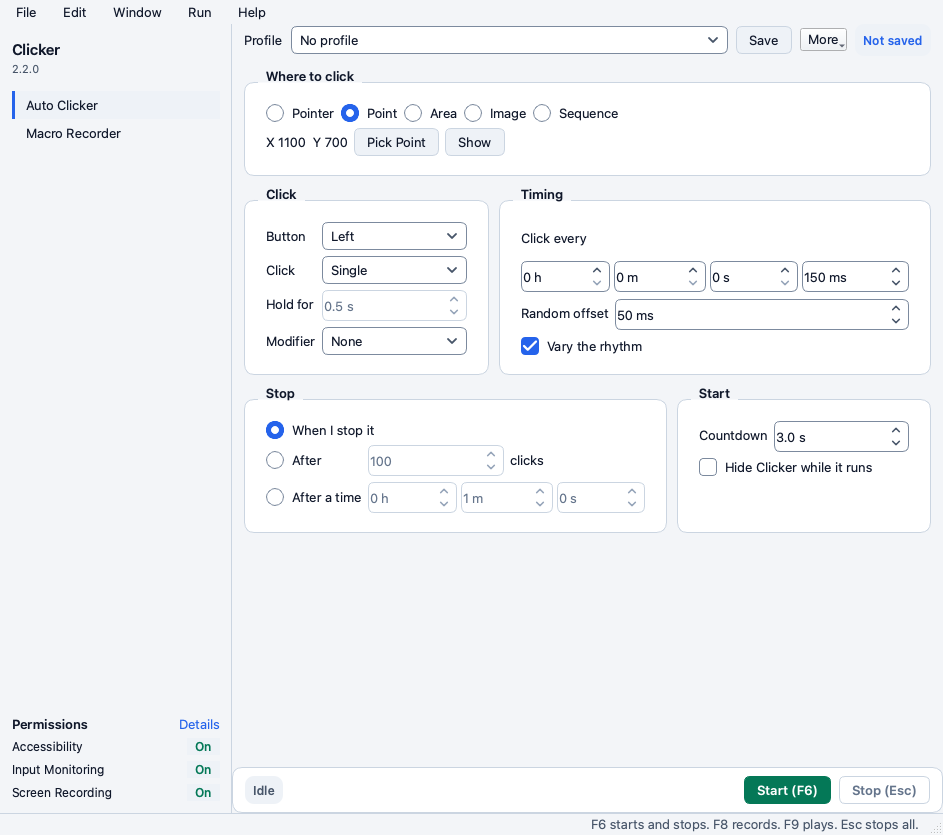Click the Accessibility permission On status

(203, 747)
